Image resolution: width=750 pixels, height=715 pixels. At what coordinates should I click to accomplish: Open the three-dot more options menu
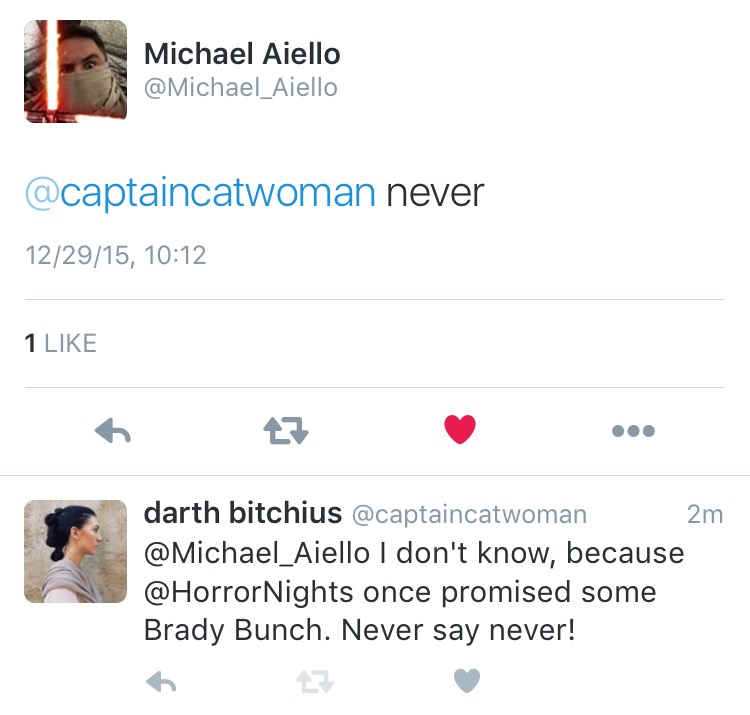(x=633, y=431)
